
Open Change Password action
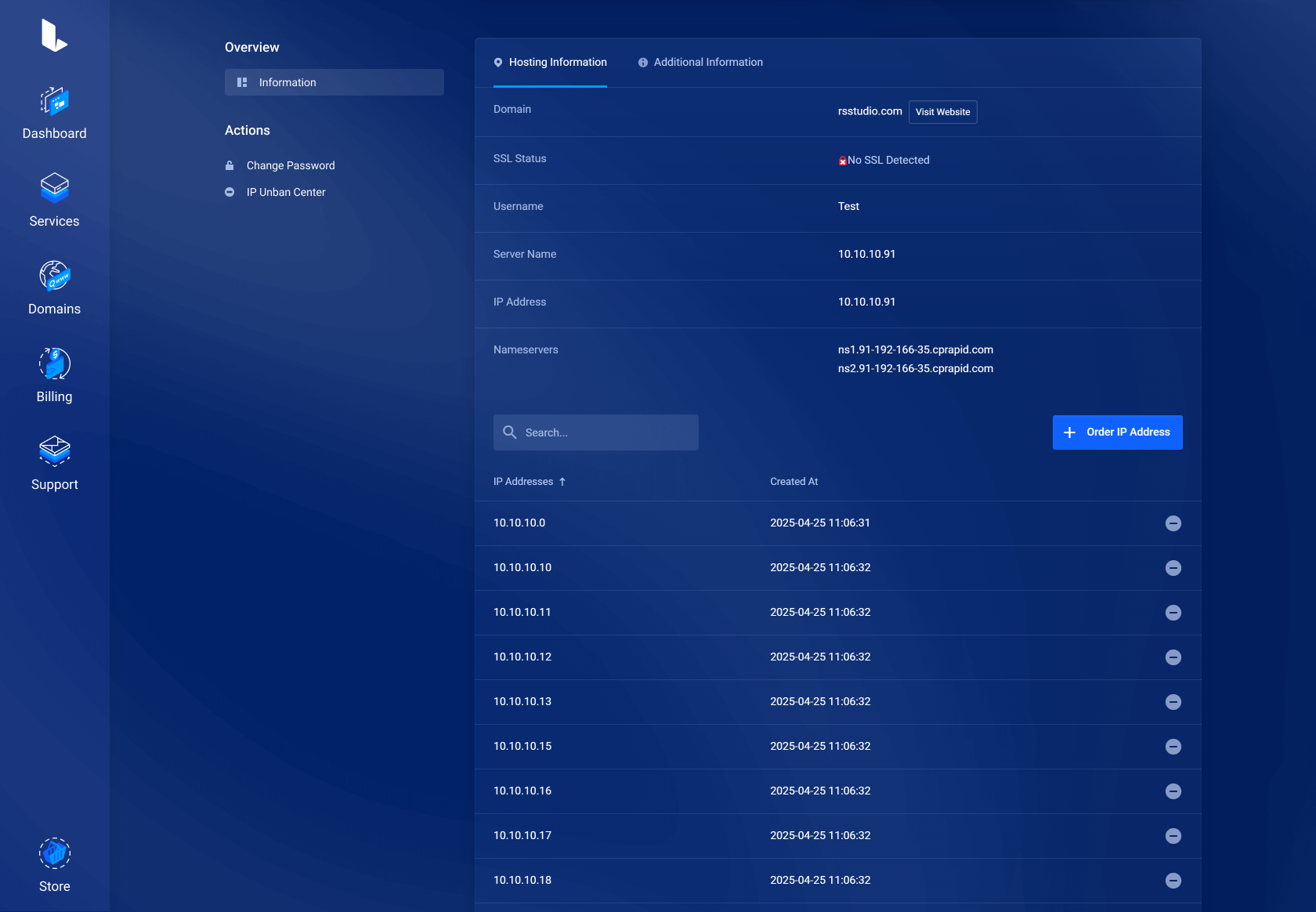coord(291,165)
